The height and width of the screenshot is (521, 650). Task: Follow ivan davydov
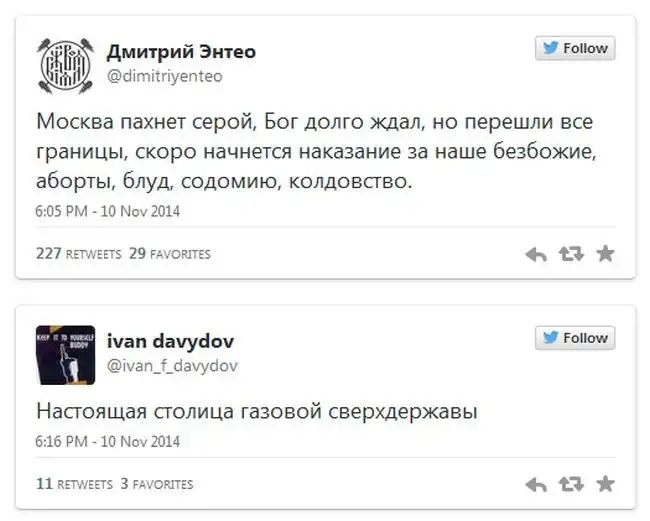575,338
